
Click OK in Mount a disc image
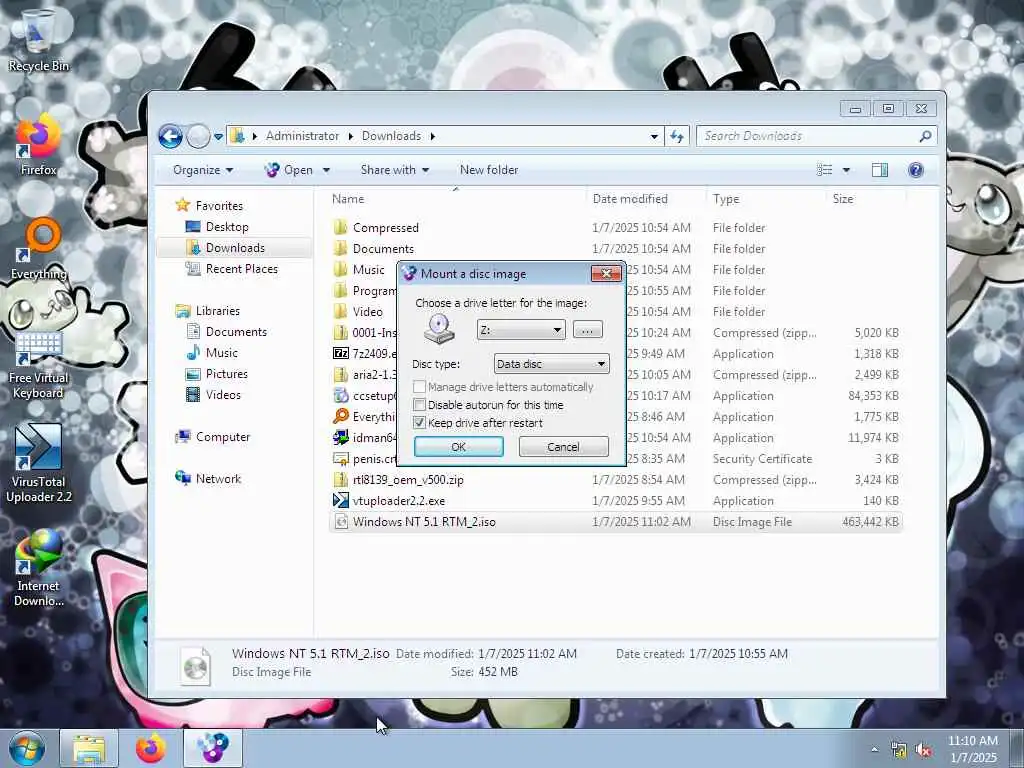click(458, 447)
